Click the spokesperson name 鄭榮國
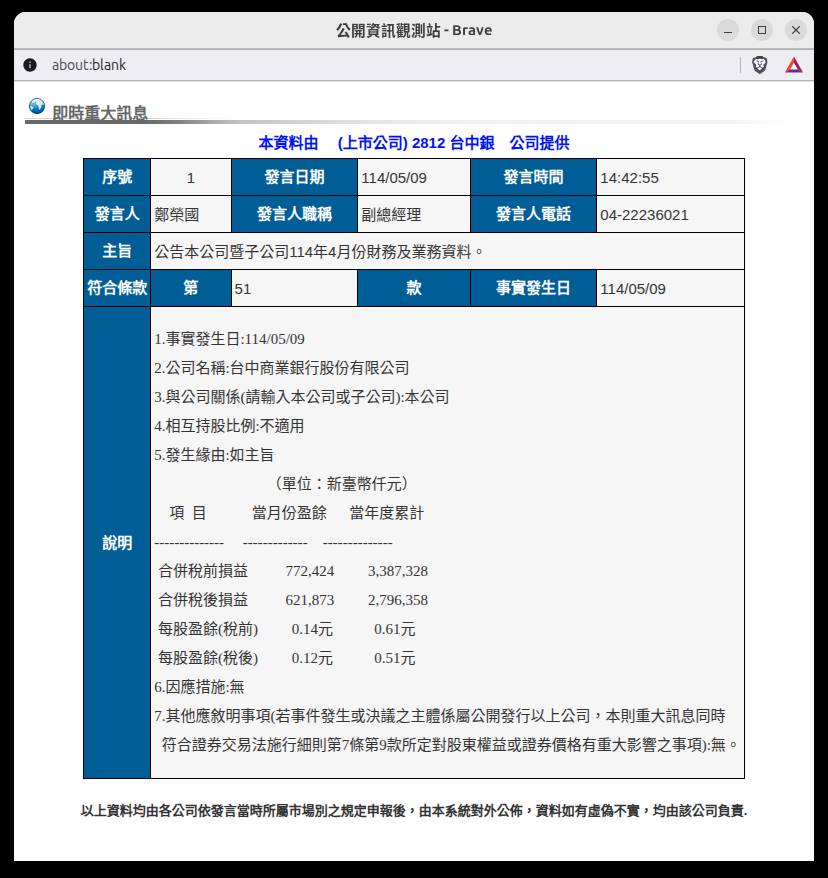Viewport: 828px width, 878px height. (x=176, y=215)
